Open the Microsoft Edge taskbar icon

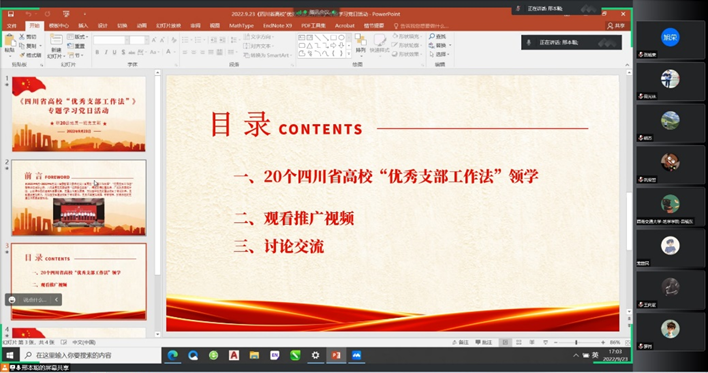[172, 355]
